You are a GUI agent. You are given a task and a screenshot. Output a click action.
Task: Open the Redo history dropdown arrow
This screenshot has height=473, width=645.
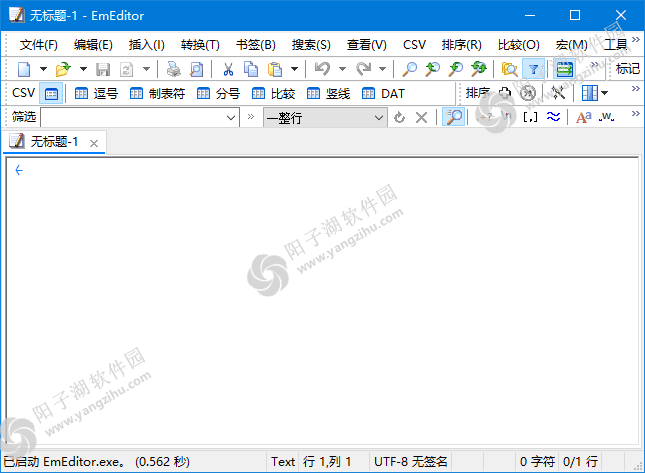tap(382, 69)
